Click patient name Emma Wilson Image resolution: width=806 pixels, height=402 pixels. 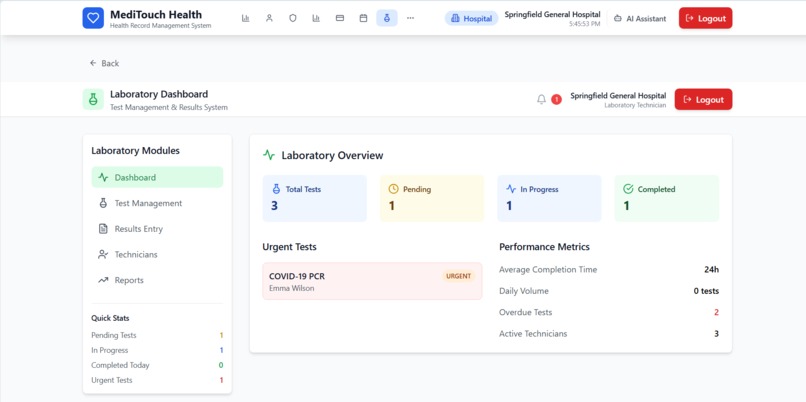tap(291, 288)
